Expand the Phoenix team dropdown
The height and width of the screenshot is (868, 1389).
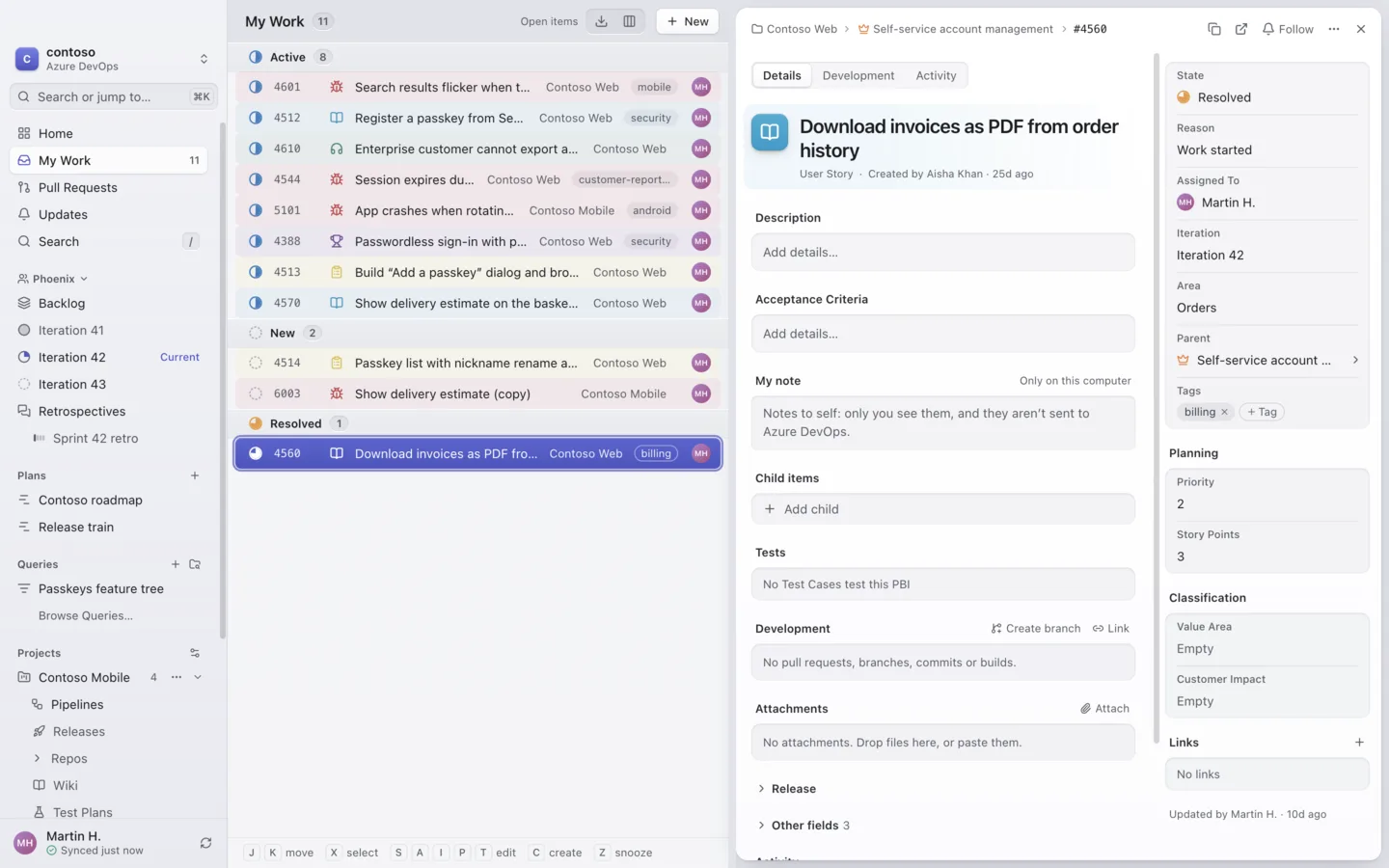[x=53, y=279]
